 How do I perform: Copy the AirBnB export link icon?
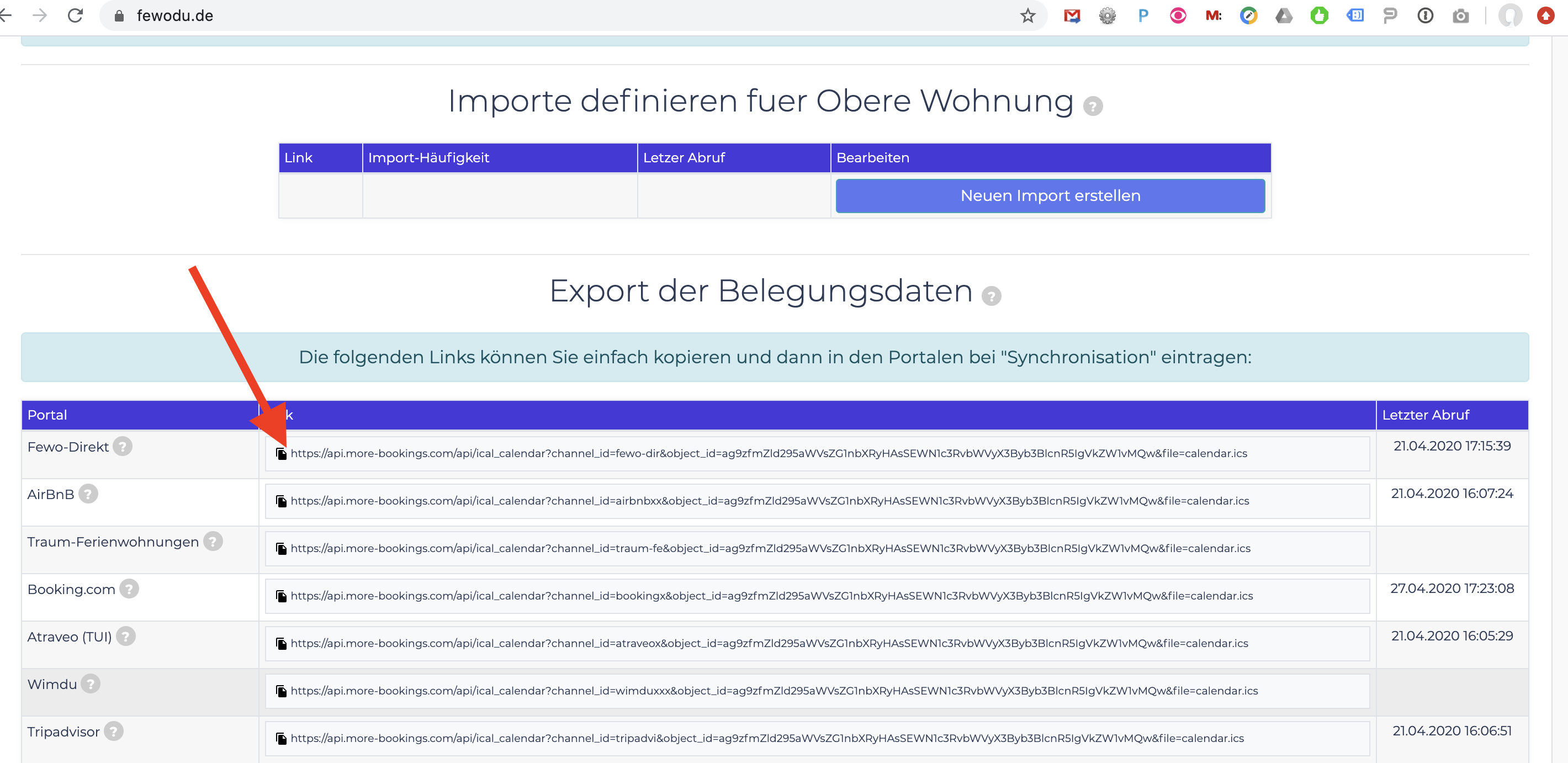pos(281,501)
